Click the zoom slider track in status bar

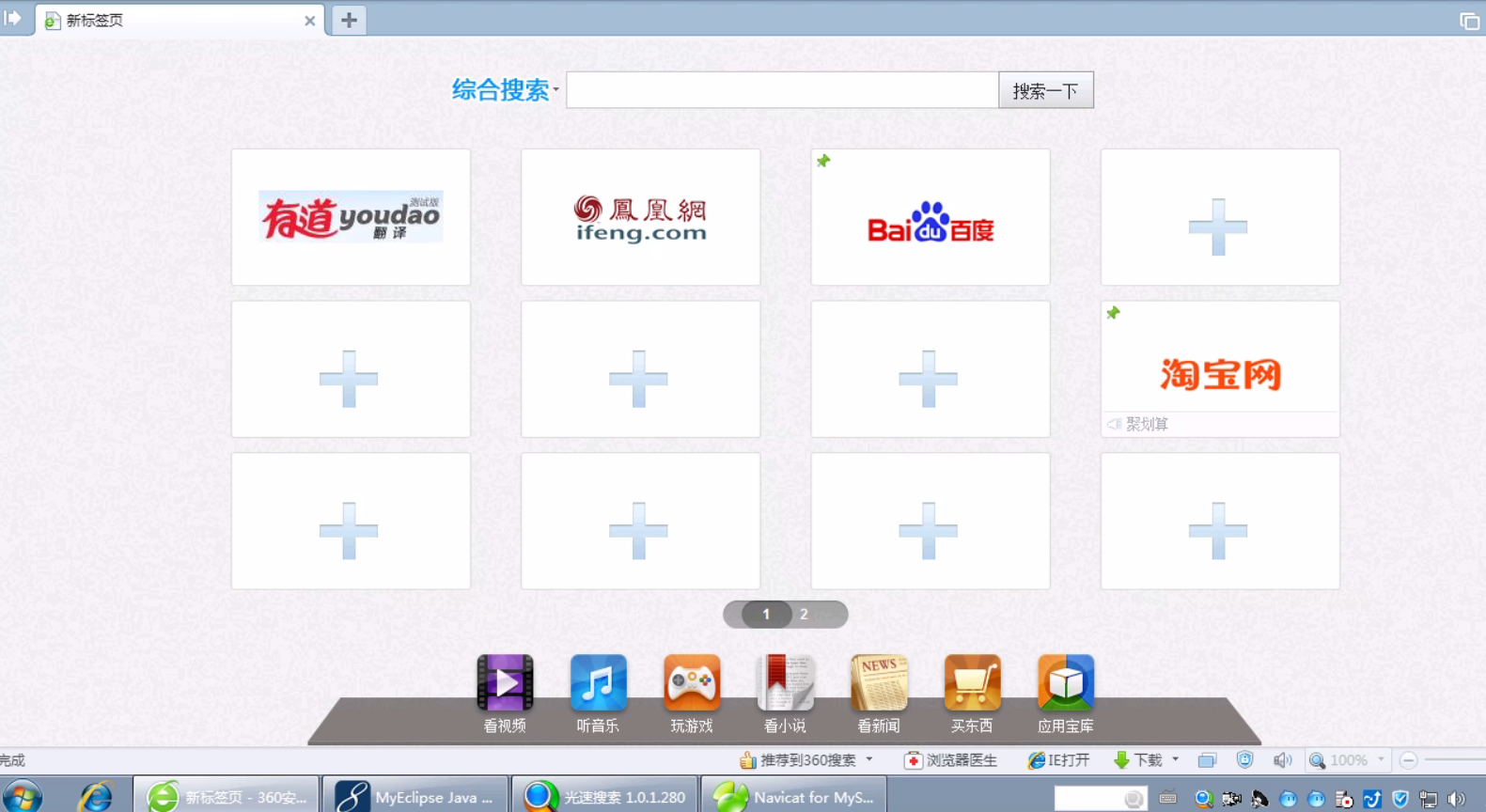pos(1455,760)
